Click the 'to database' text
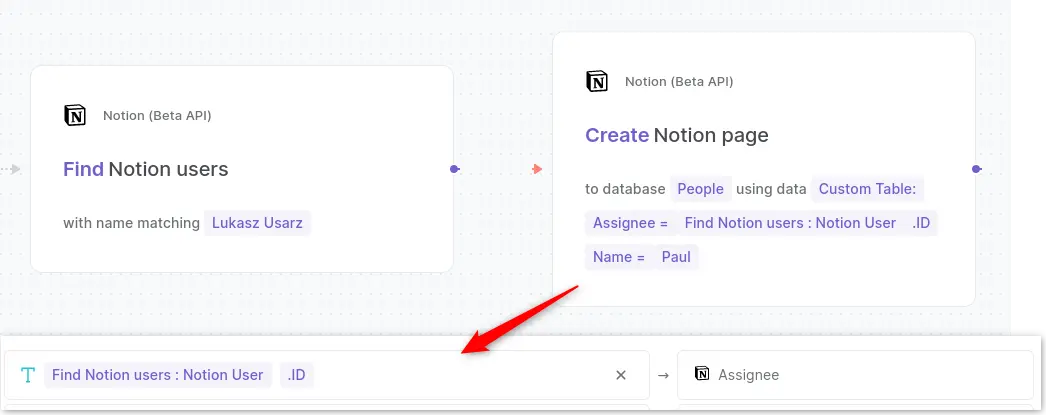The height and width of the screenshot is (415, 1046). coord(625,189)
